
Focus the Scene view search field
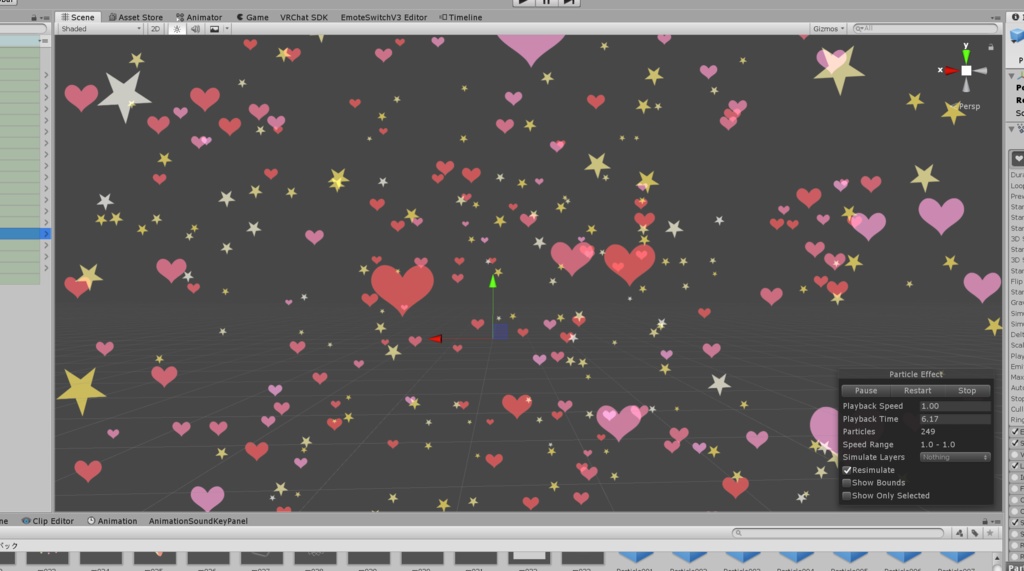coord(925,29)
